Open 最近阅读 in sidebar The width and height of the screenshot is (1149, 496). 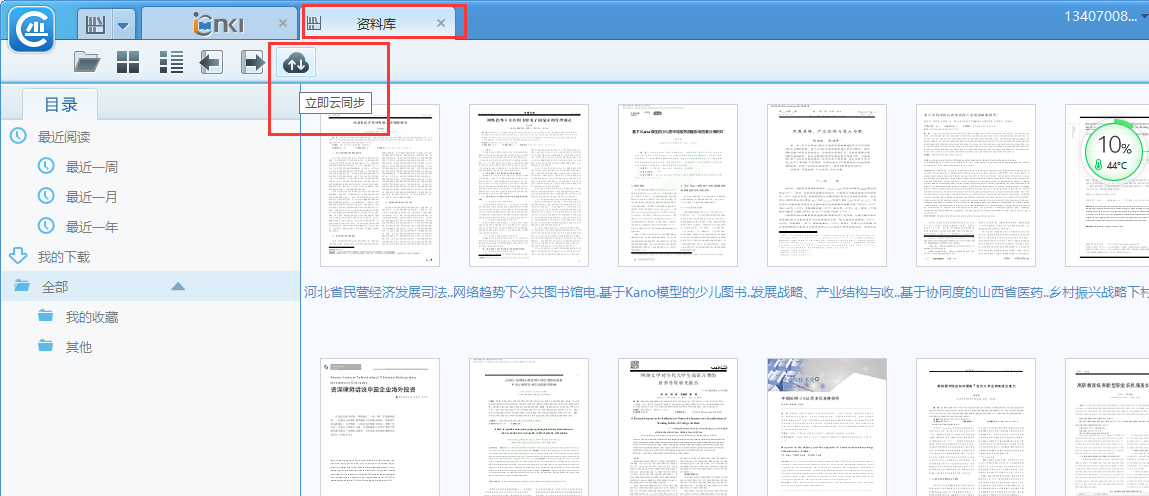(x=64, y=137)
